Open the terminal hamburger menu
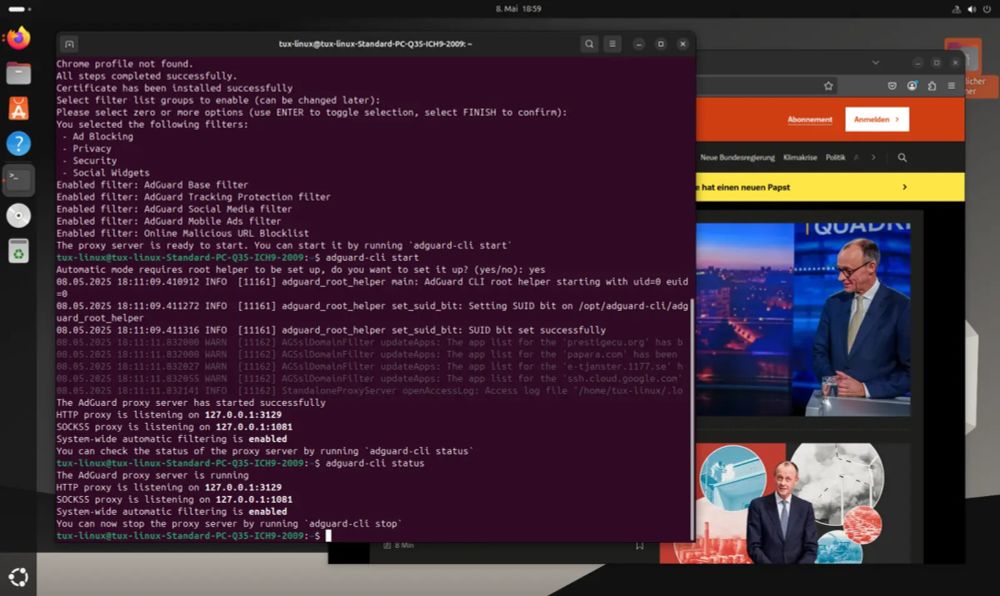The height and width of the screenshot is (596, 1000). pyautogui.click(x=612, y=44)
